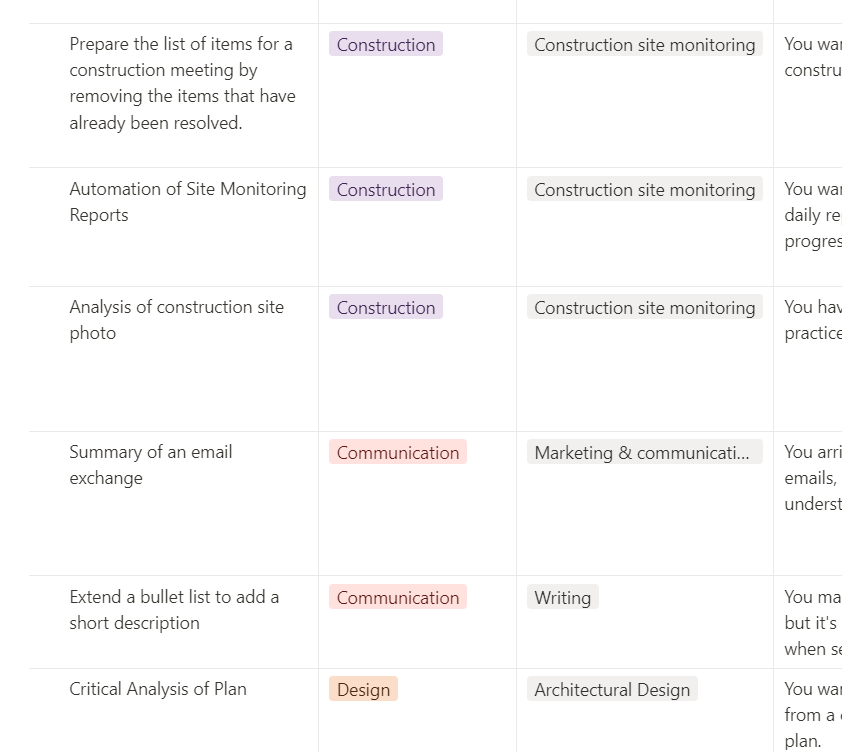Click site monitoring tag in meeting items row
The image size is (842, 752).
coord(644,45)
